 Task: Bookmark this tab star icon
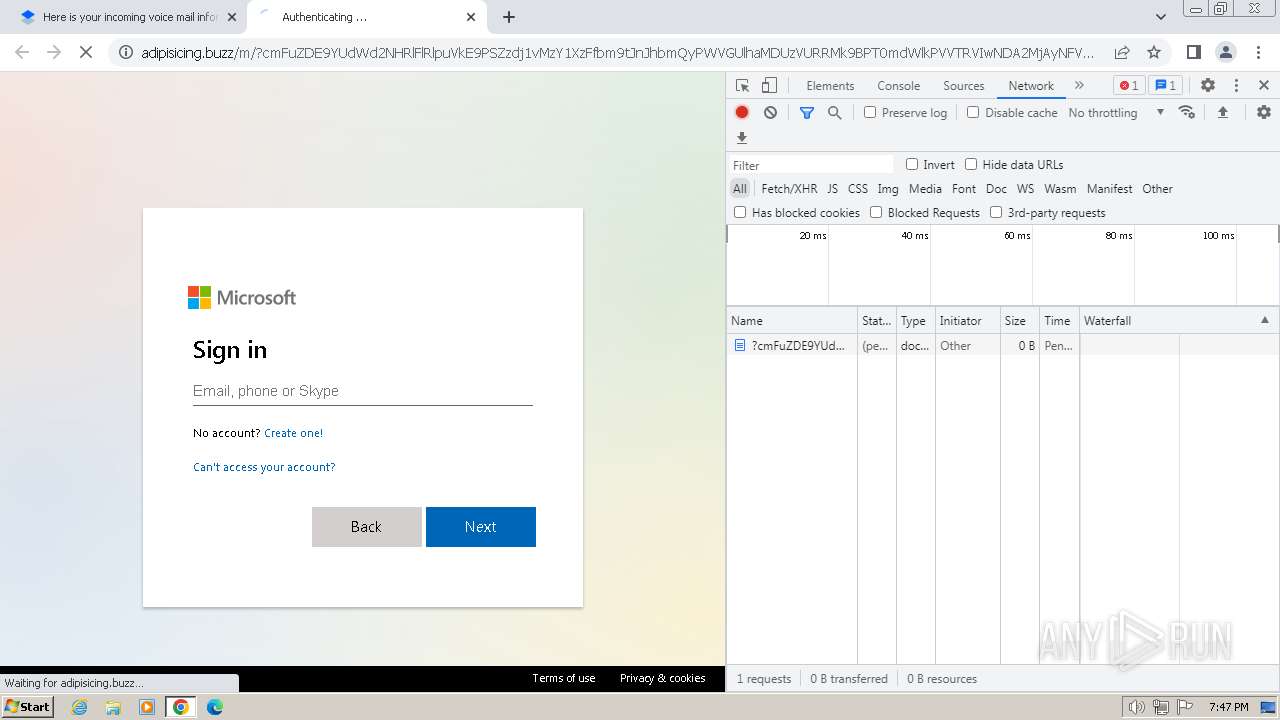(1154, 52)
